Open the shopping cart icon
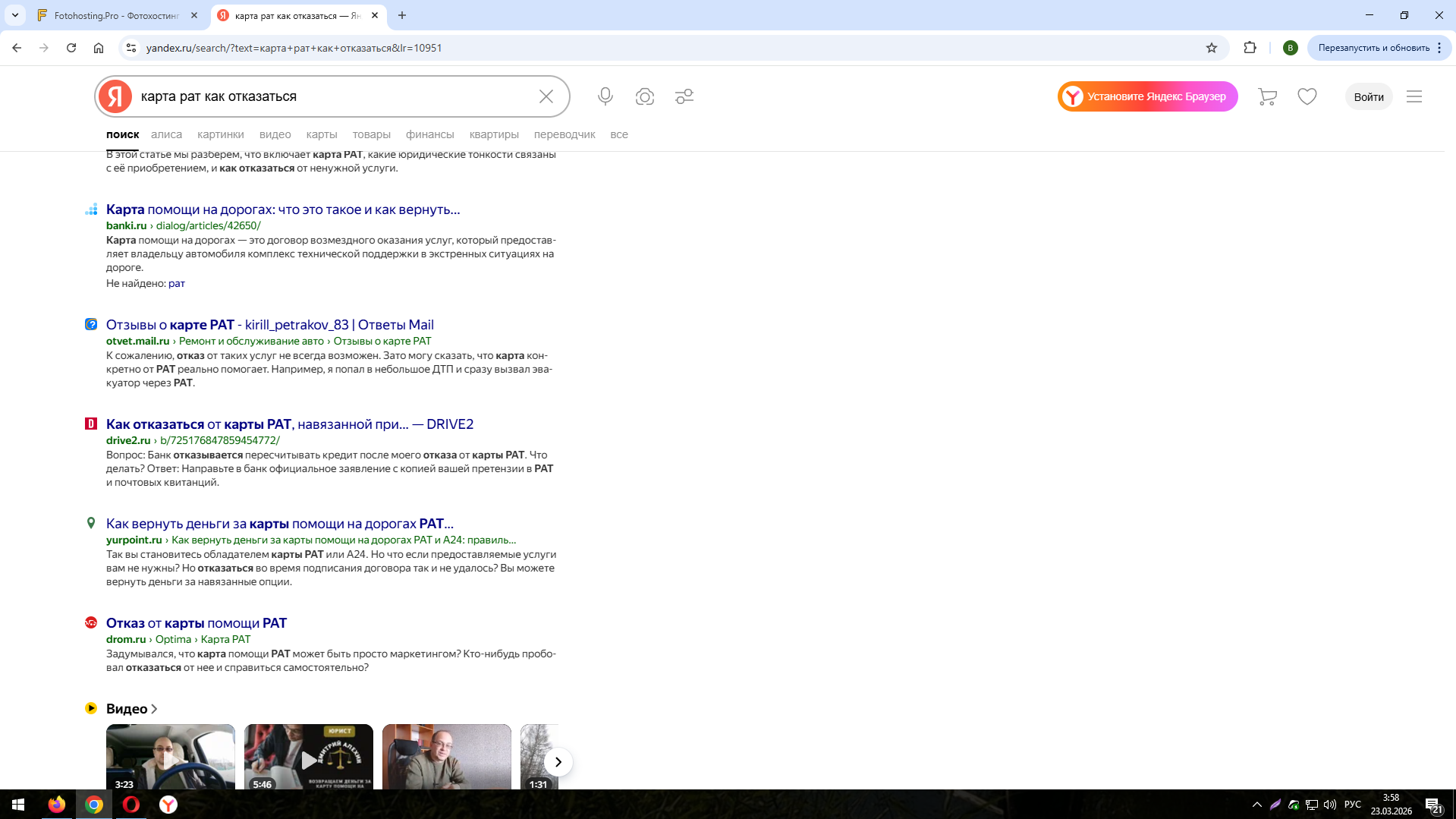 tap(1267, 96)
